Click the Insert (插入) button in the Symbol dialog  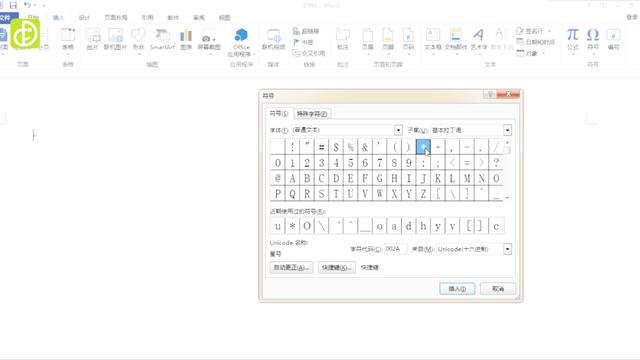[457, 289]
